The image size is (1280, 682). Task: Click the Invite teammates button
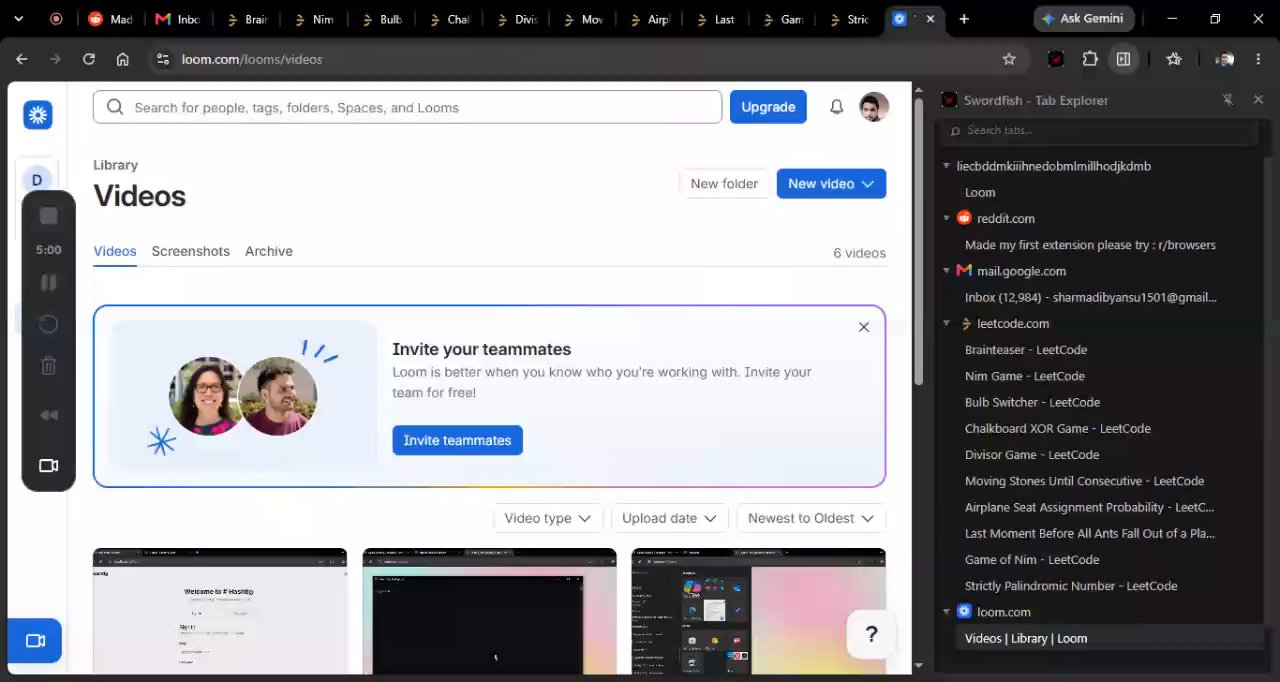457,440
